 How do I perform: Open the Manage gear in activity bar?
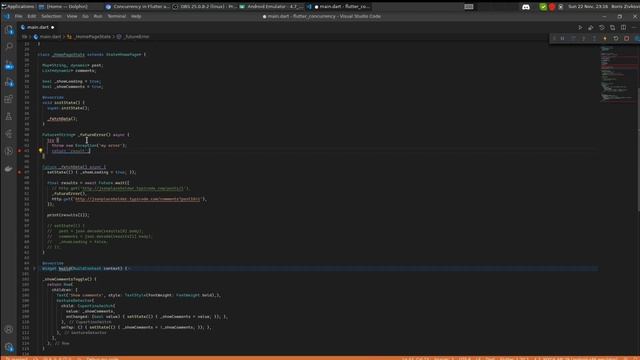coord(9,347)
